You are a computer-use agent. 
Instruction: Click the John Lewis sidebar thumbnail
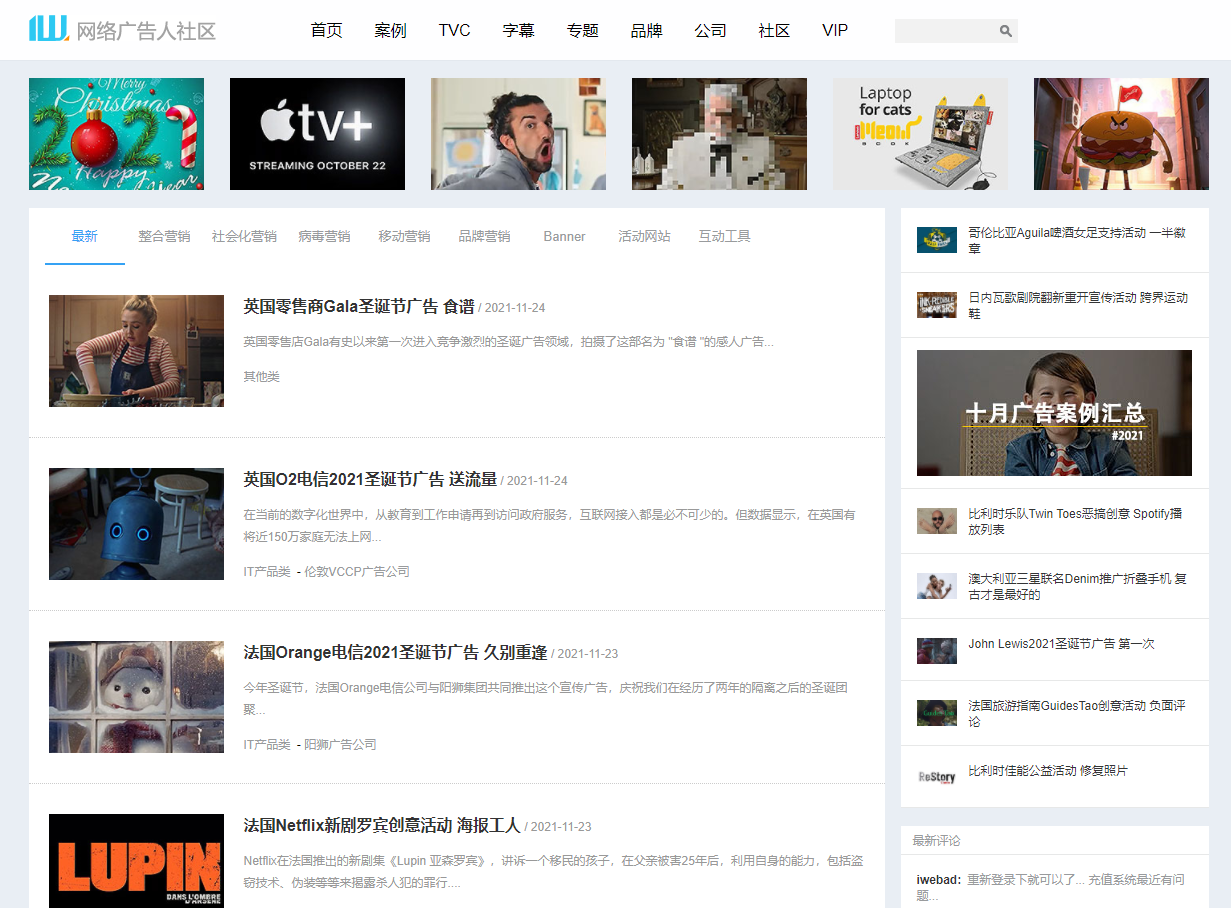click(x=937, y=650)
